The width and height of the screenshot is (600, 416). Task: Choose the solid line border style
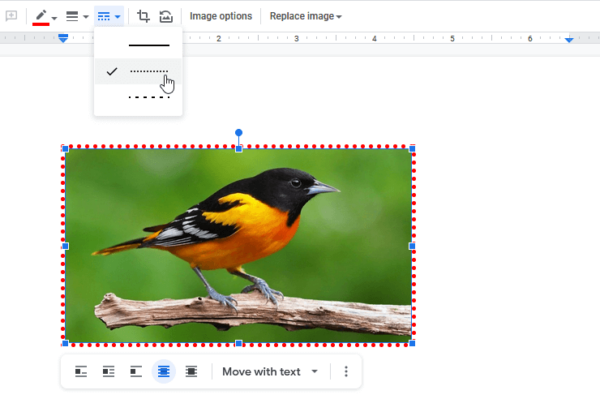tap(149, 46)
